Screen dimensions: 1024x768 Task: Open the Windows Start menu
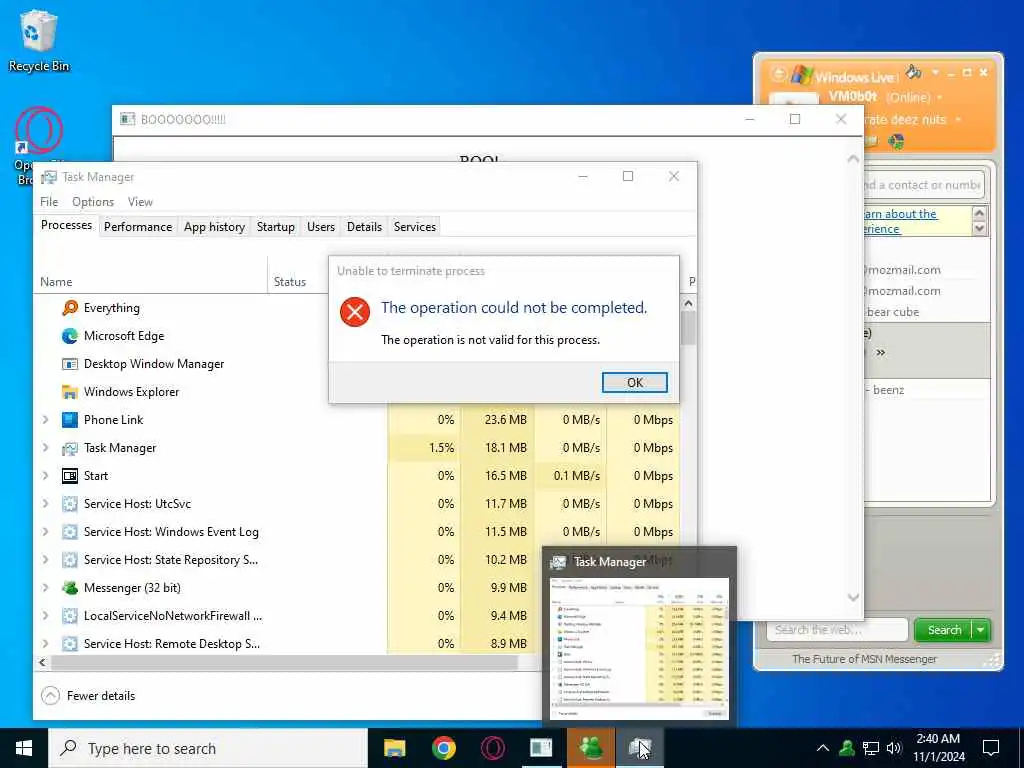pos(24,748)
